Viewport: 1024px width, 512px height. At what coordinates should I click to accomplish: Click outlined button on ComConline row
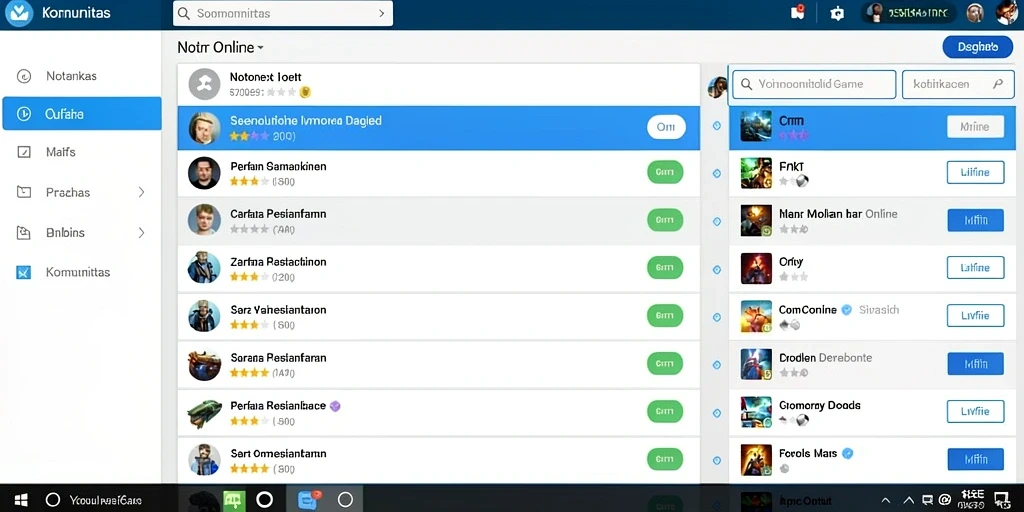coord(976,315)
